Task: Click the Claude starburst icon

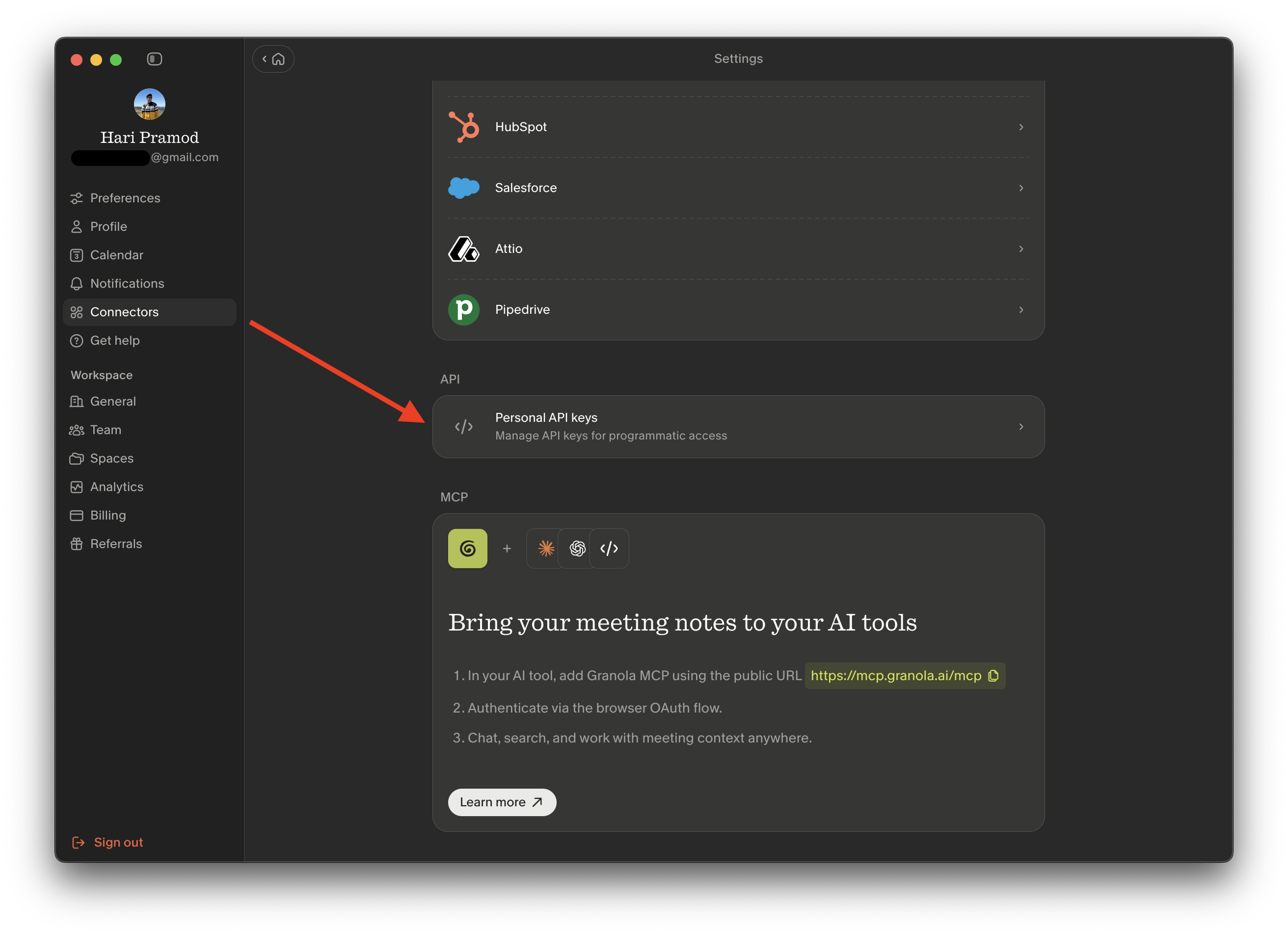Action: pyautogui.click(x=546, y=549)
